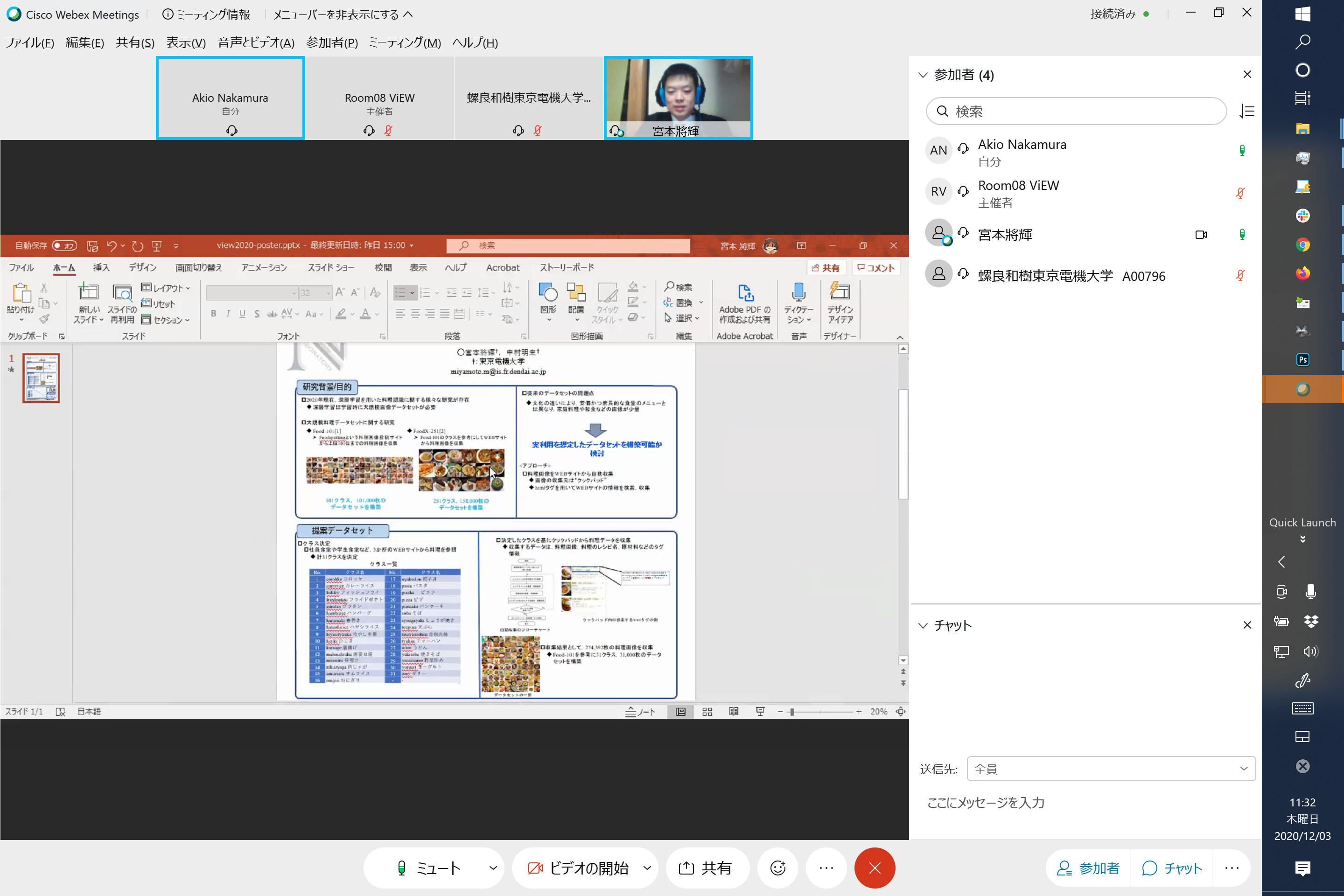The height and width of the screenshot is (896, 1344).
Task: Open the Chrome icon in taskbar
Action: click(x=1302, y=245)
